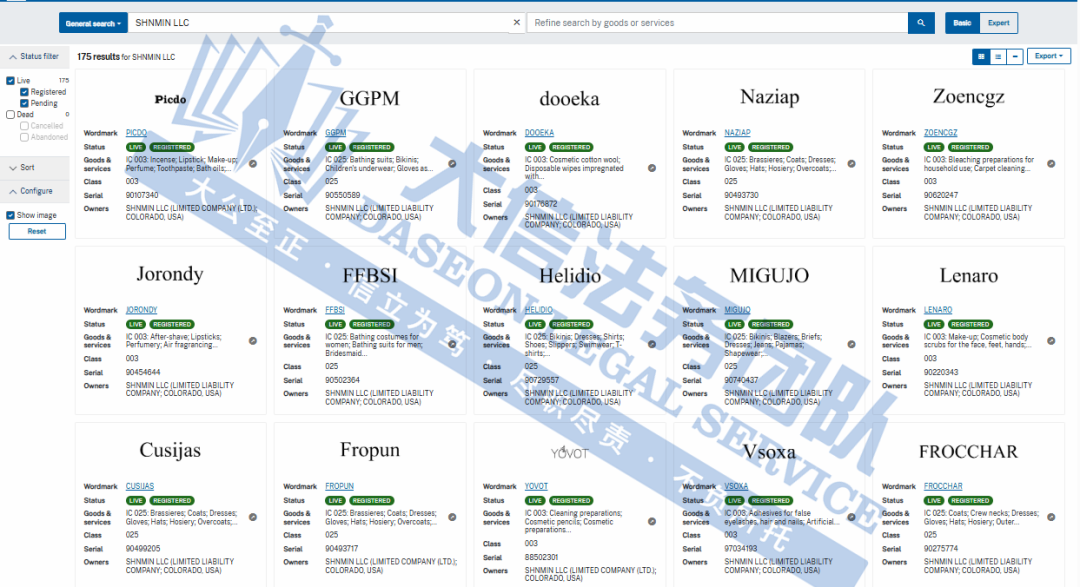This screenshot has height=587, width=1080.
Task: Select the Basic search mode
Action: coord(962,23)
